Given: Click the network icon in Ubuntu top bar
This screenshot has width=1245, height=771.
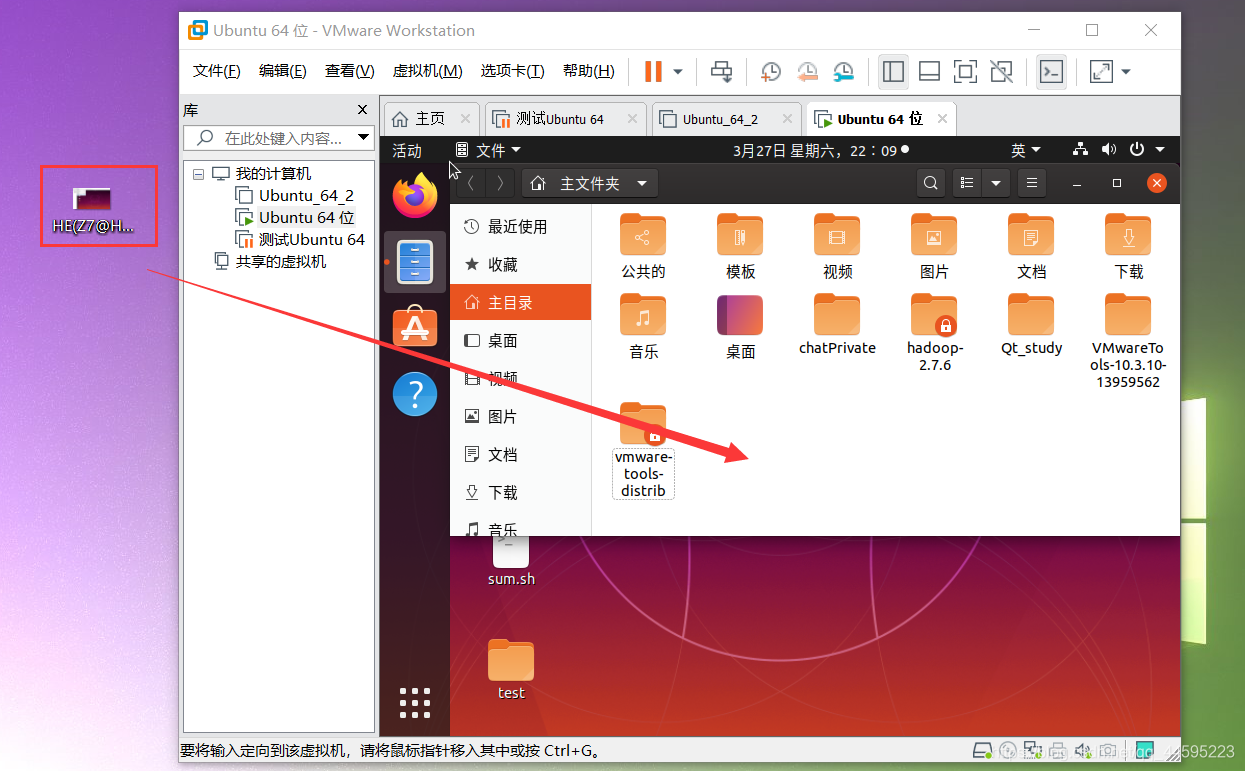Looking at the screenshot, I should point(1080,150).
